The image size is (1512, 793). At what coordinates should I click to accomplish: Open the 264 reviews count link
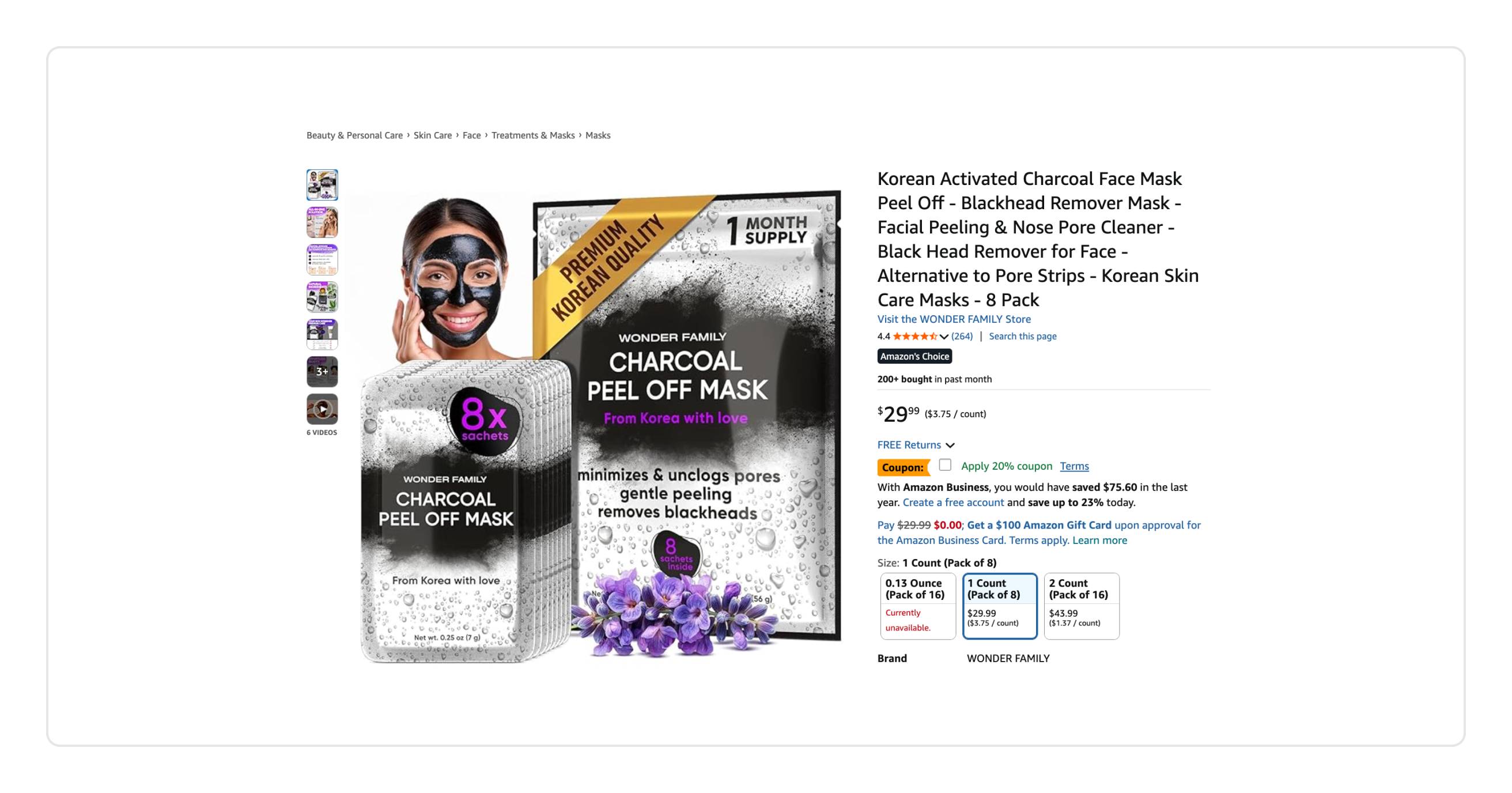pos(962,337)
